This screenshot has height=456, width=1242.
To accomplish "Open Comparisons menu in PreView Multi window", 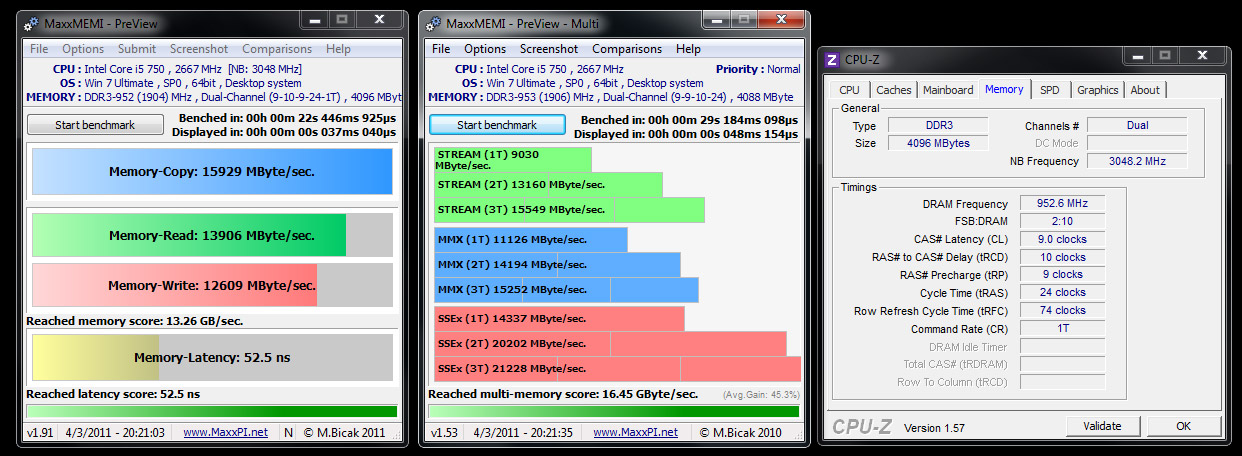I will pyautogui.click(x=628, y=49).
